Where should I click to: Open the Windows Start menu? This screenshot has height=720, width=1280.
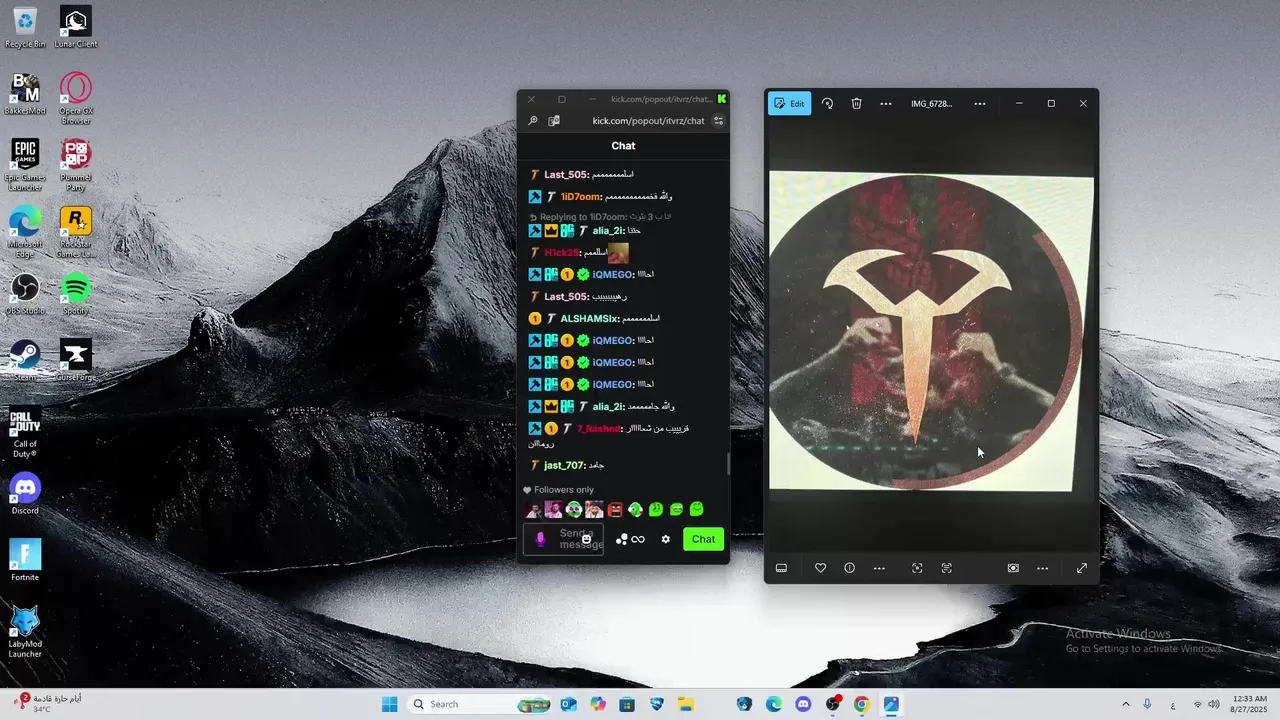(x=390, y=704)
